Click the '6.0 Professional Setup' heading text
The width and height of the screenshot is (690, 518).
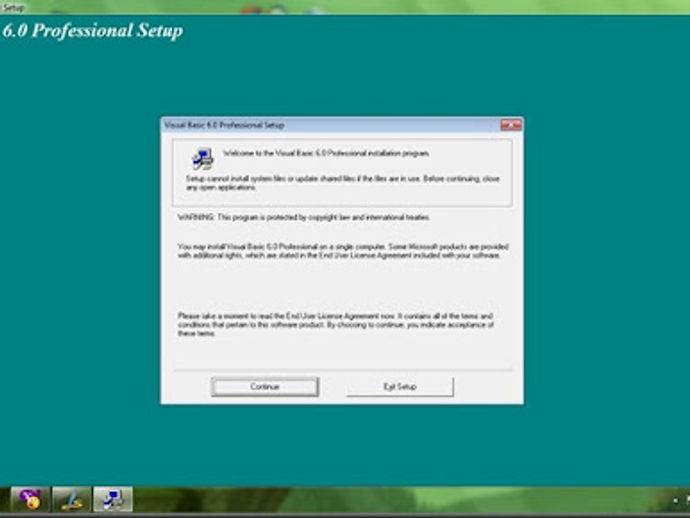point(92,31)
